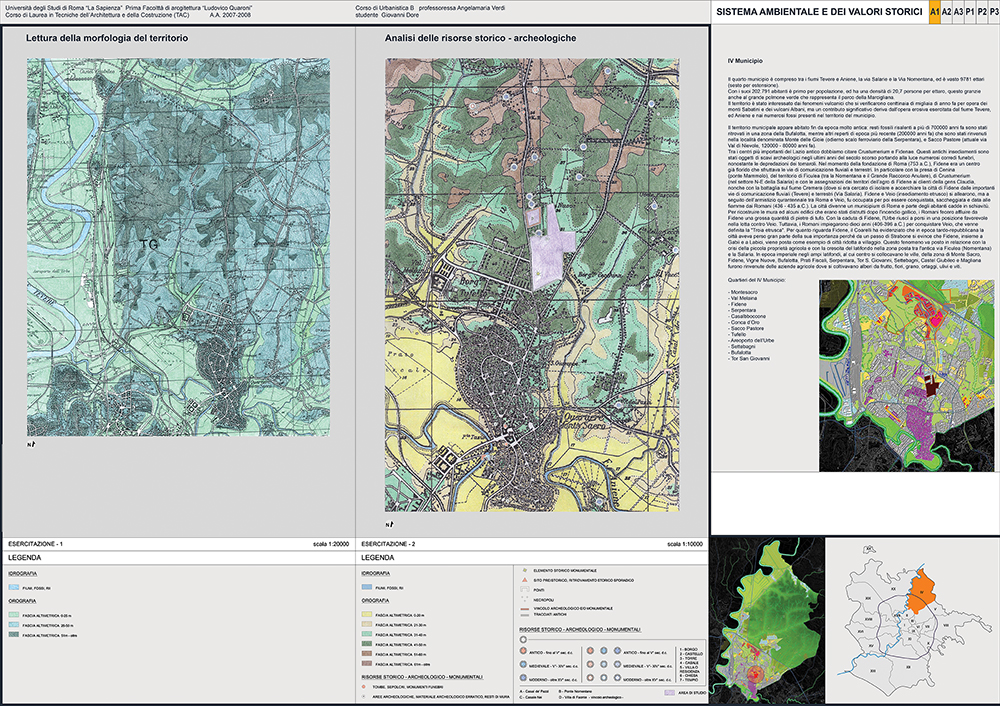This screenshot has width=1000, height=706.
Task: Click blue Fiumi, Fossi swatch in Esercitazione 1
Action: (x=14, y=588)
